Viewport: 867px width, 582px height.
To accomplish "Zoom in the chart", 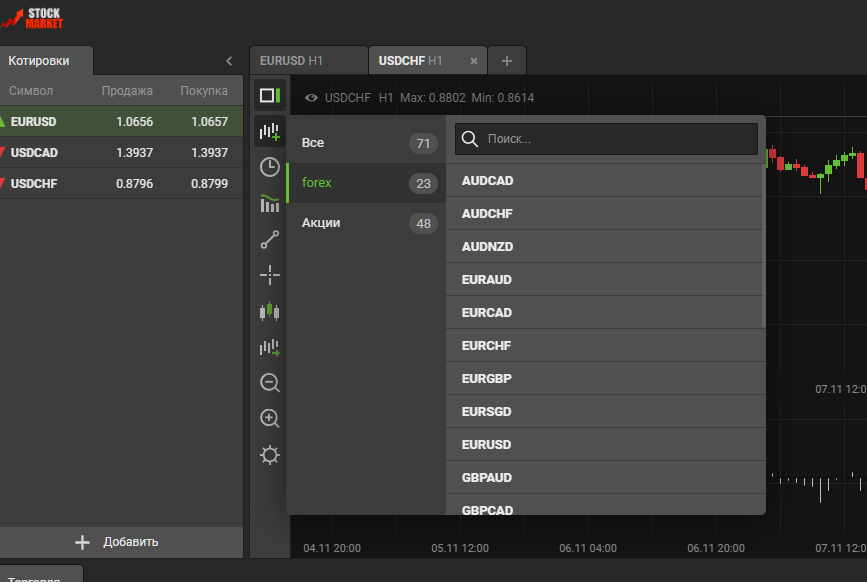I will tap(269, 419).
